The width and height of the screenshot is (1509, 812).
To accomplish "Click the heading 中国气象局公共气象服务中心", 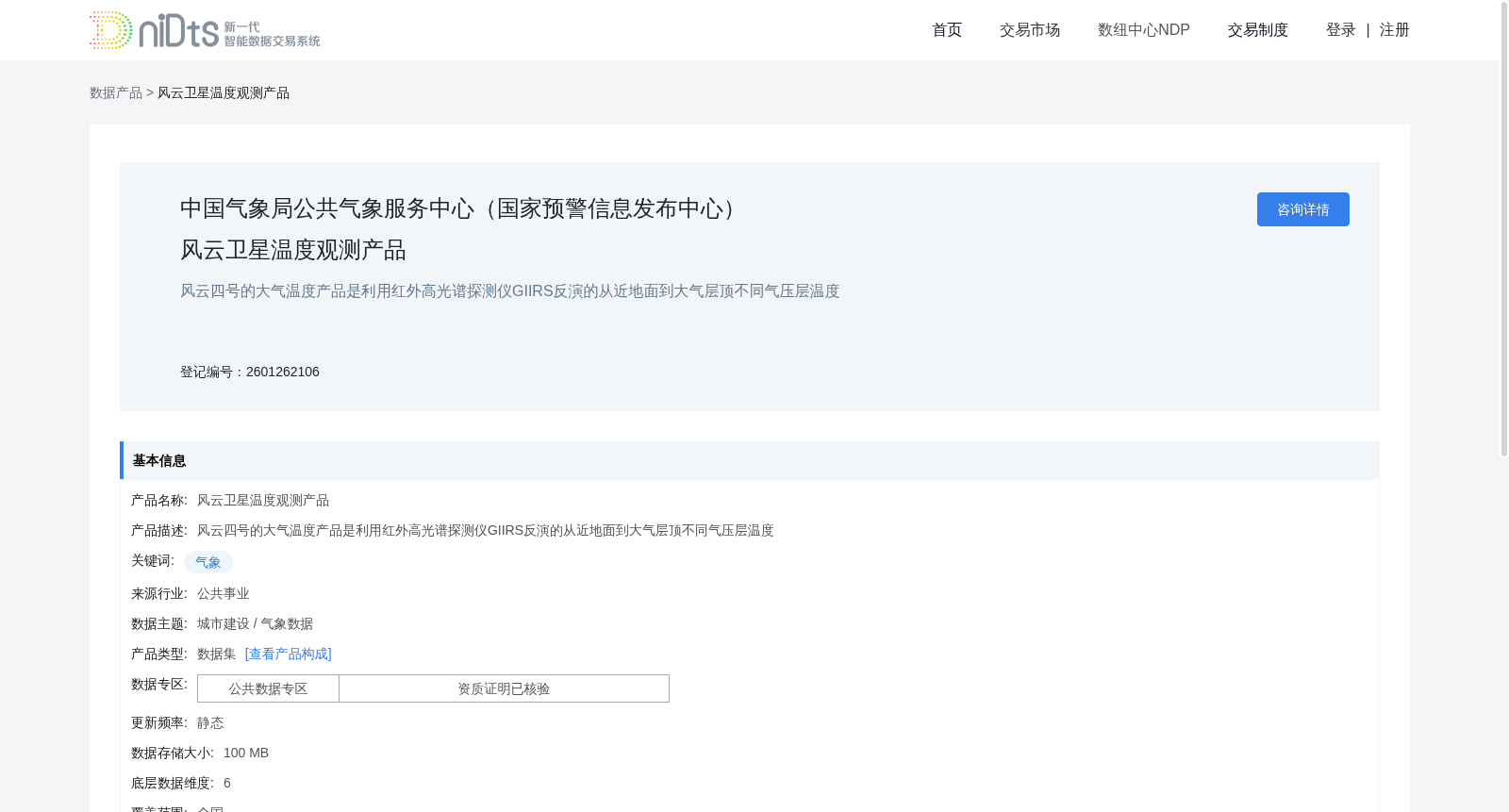I will pos(462,208).
